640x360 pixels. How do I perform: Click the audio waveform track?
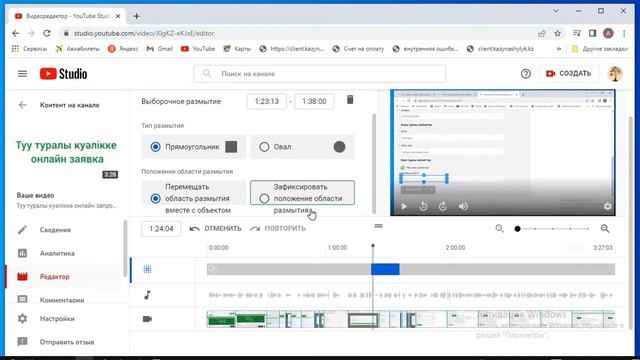411,295
